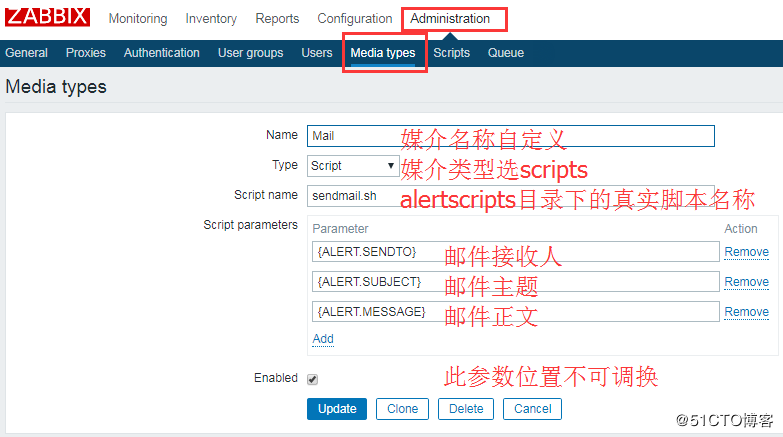Click the Name field containing Mail
This screenshot has width=783, height=437.
tap(511, 136)
